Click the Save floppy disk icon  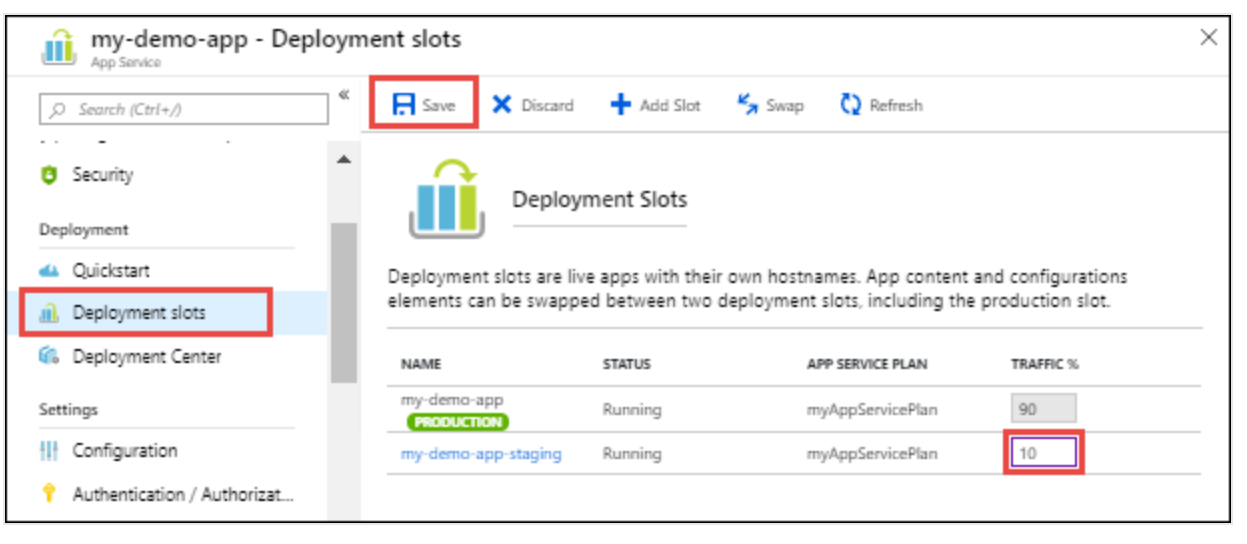coord(403,105)
